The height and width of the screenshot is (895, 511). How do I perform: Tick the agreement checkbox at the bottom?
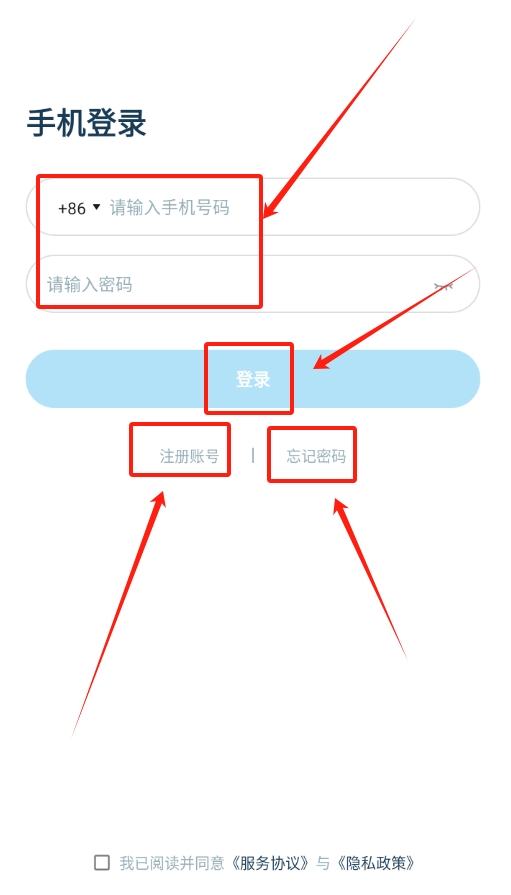(x=102, y=862)
